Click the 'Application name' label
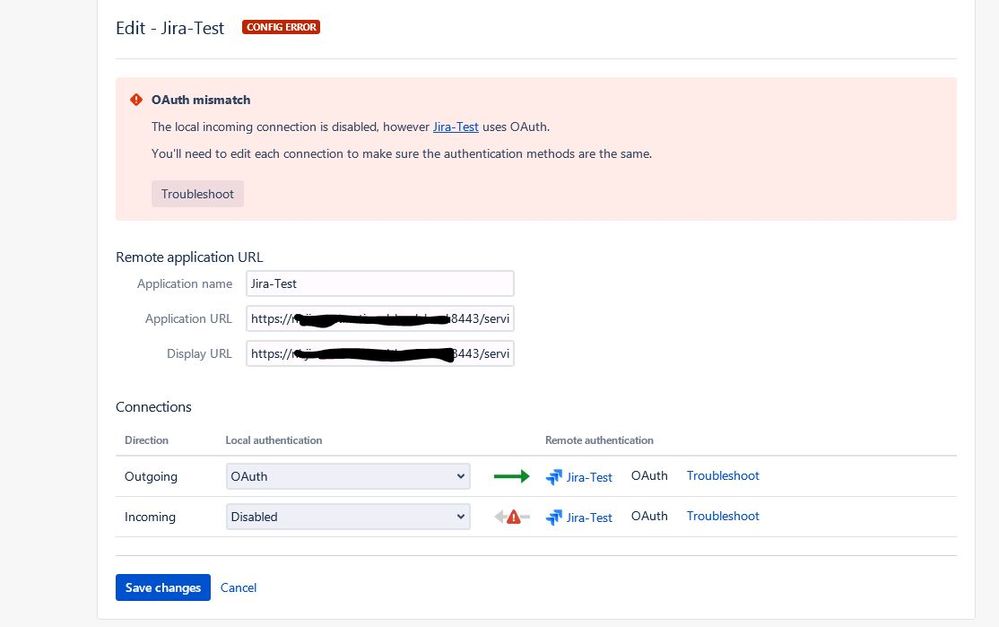 coord(185,284)
